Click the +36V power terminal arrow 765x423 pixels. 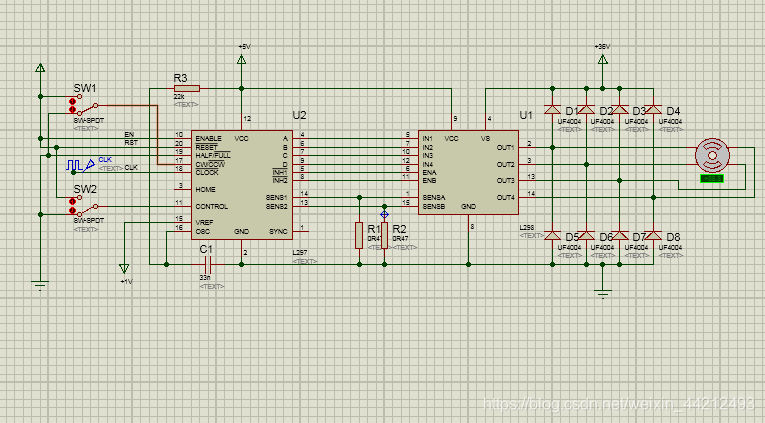pyautogui.click(x=602, y=60)
